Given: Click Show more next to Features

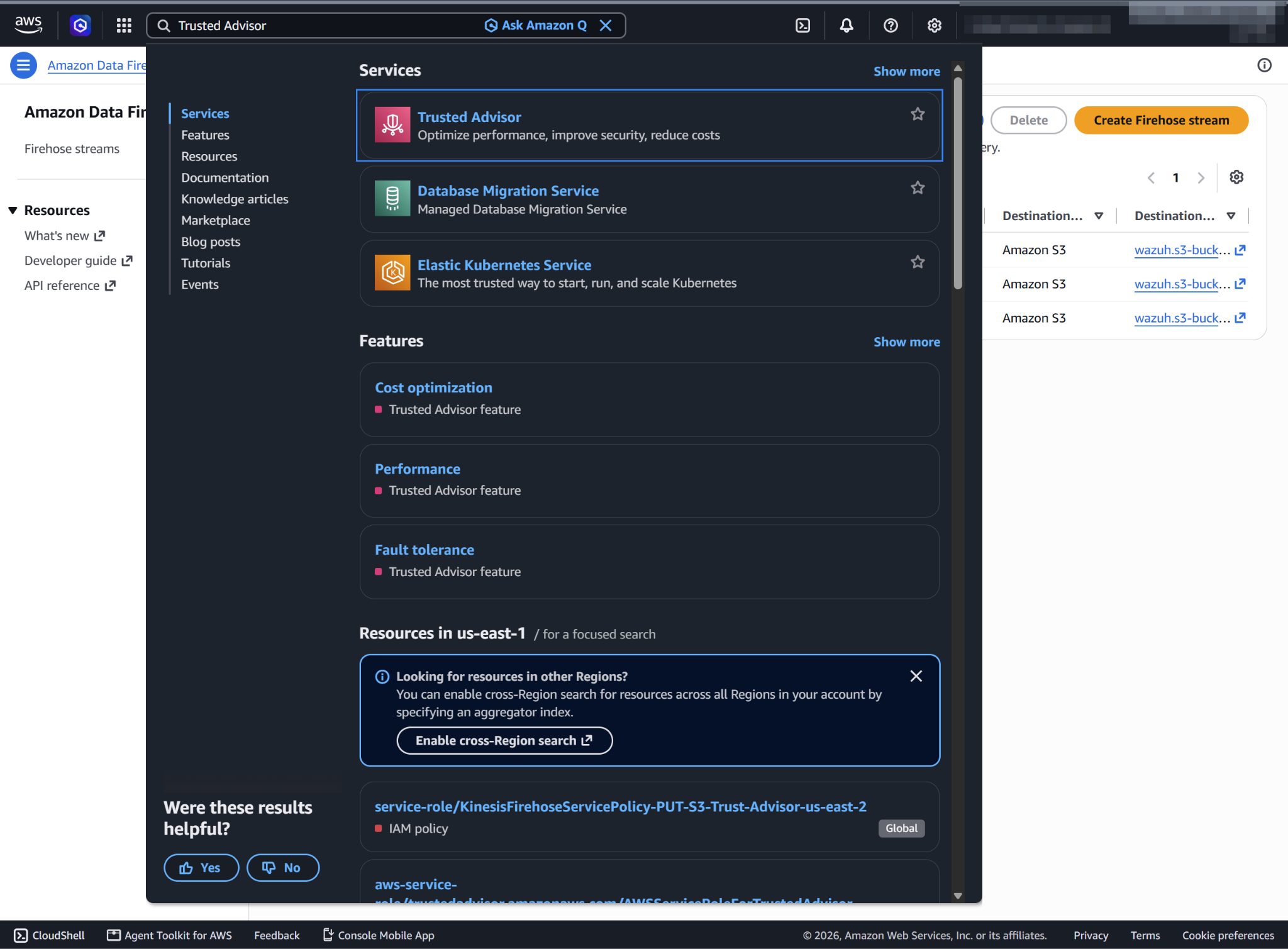Looking at the screenshot, I should (906, 341).
